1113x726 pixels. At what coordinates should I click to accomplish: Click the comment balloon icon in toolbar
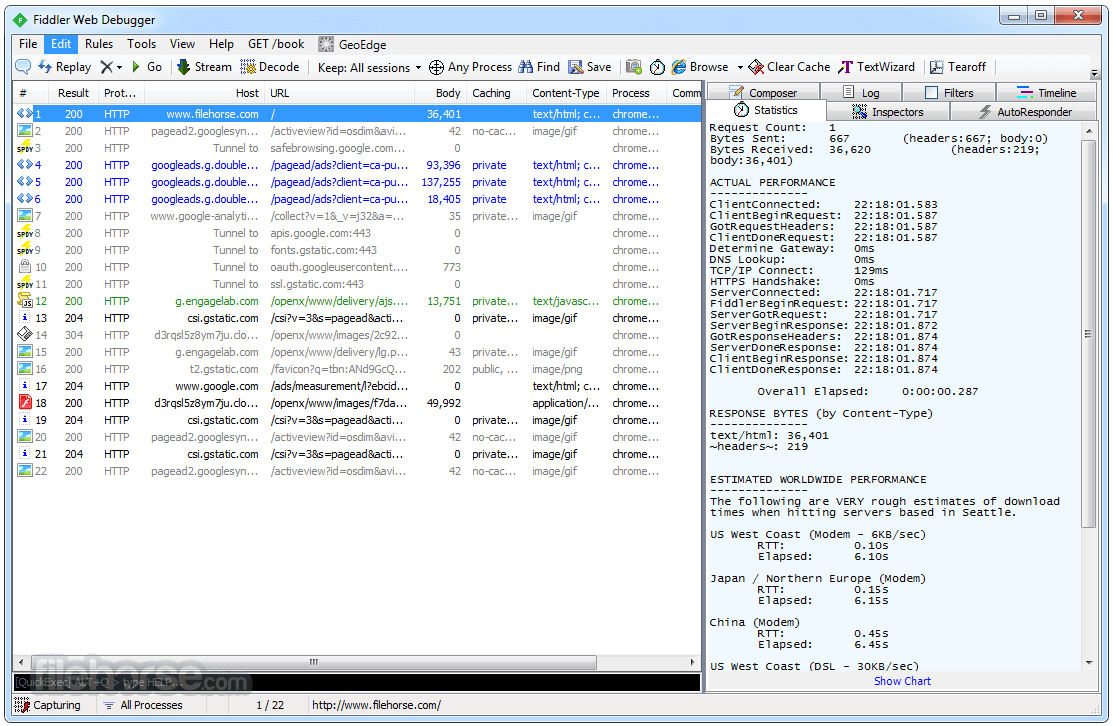(x=23, y=67)
